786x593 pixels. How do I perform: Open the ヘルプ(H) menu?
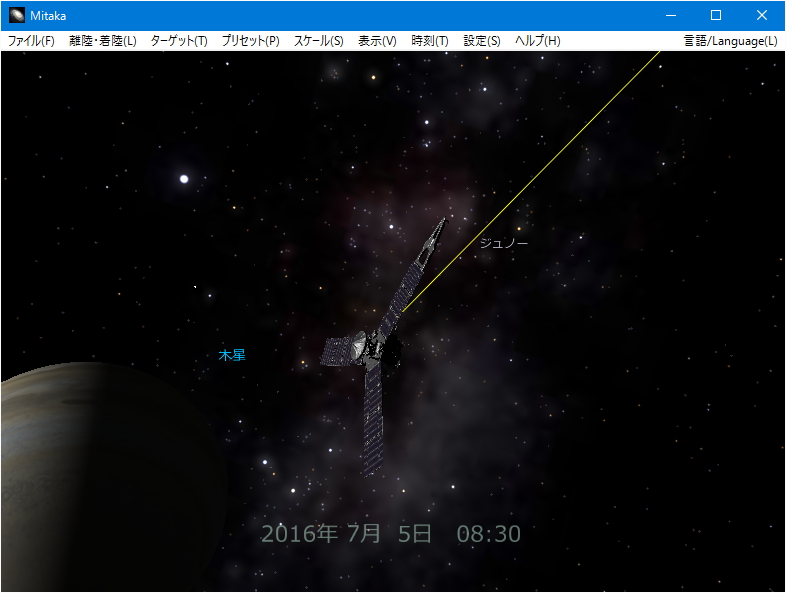[538, 41]
